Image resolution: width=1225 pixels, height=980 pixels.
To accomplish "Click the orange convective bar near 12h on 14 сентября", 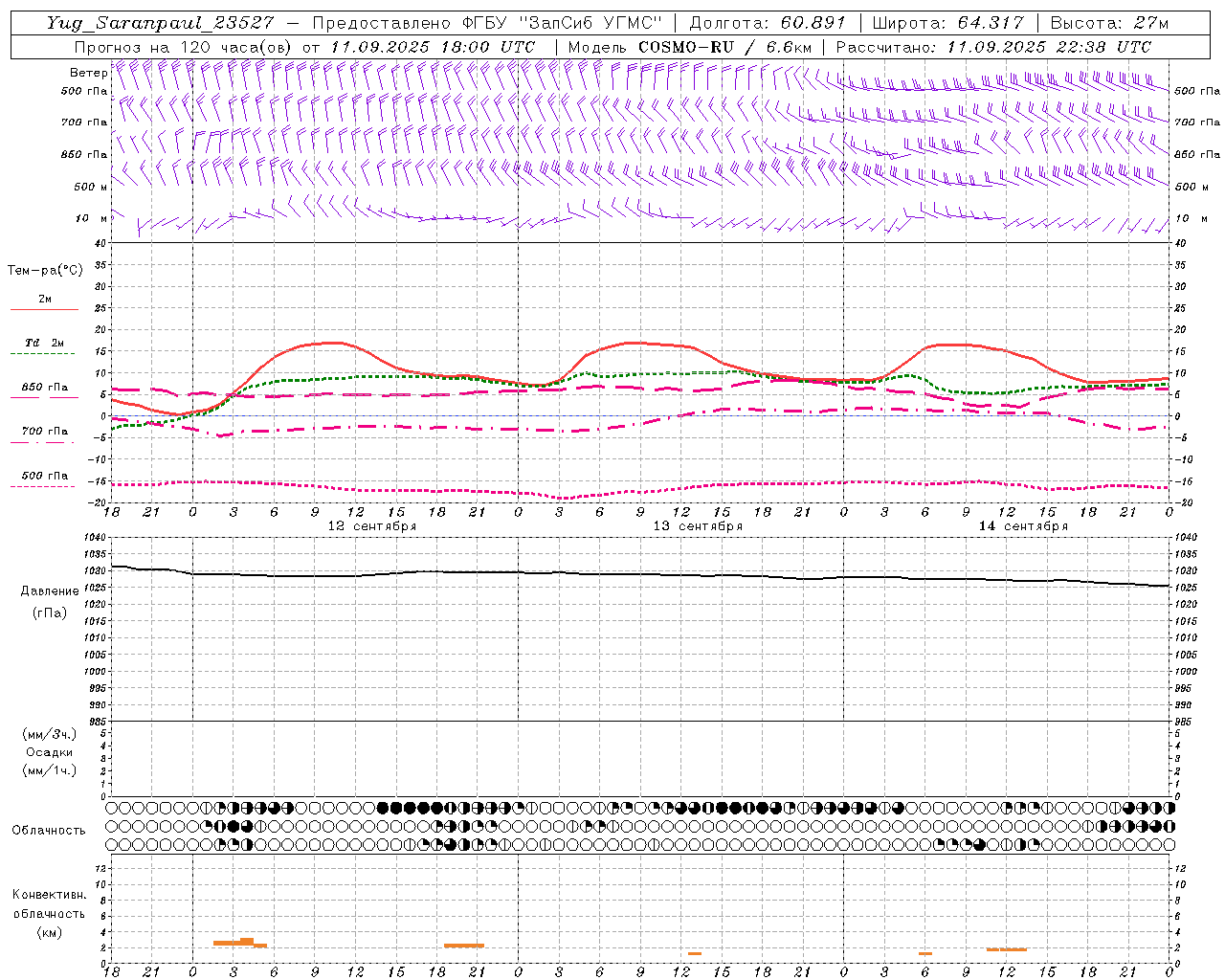I will (x=1007, y=949).
